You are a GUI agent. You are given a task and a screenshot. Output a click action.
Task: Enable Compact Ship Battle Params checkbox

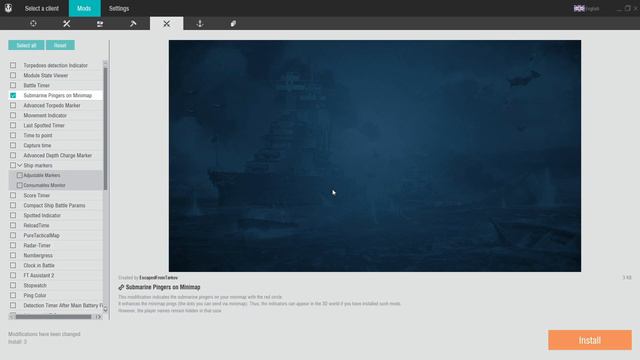click(x=13, y=205)
